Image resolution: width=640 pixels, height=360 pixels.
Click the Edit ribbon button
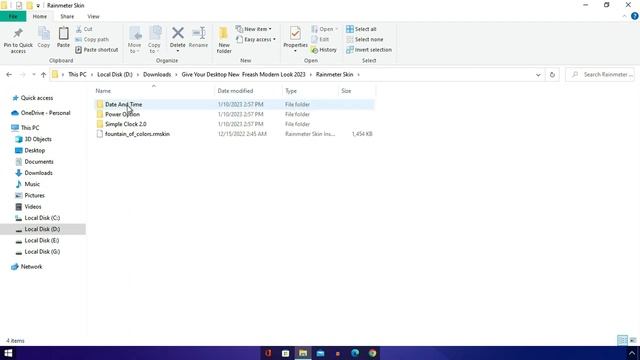(320, 40)
